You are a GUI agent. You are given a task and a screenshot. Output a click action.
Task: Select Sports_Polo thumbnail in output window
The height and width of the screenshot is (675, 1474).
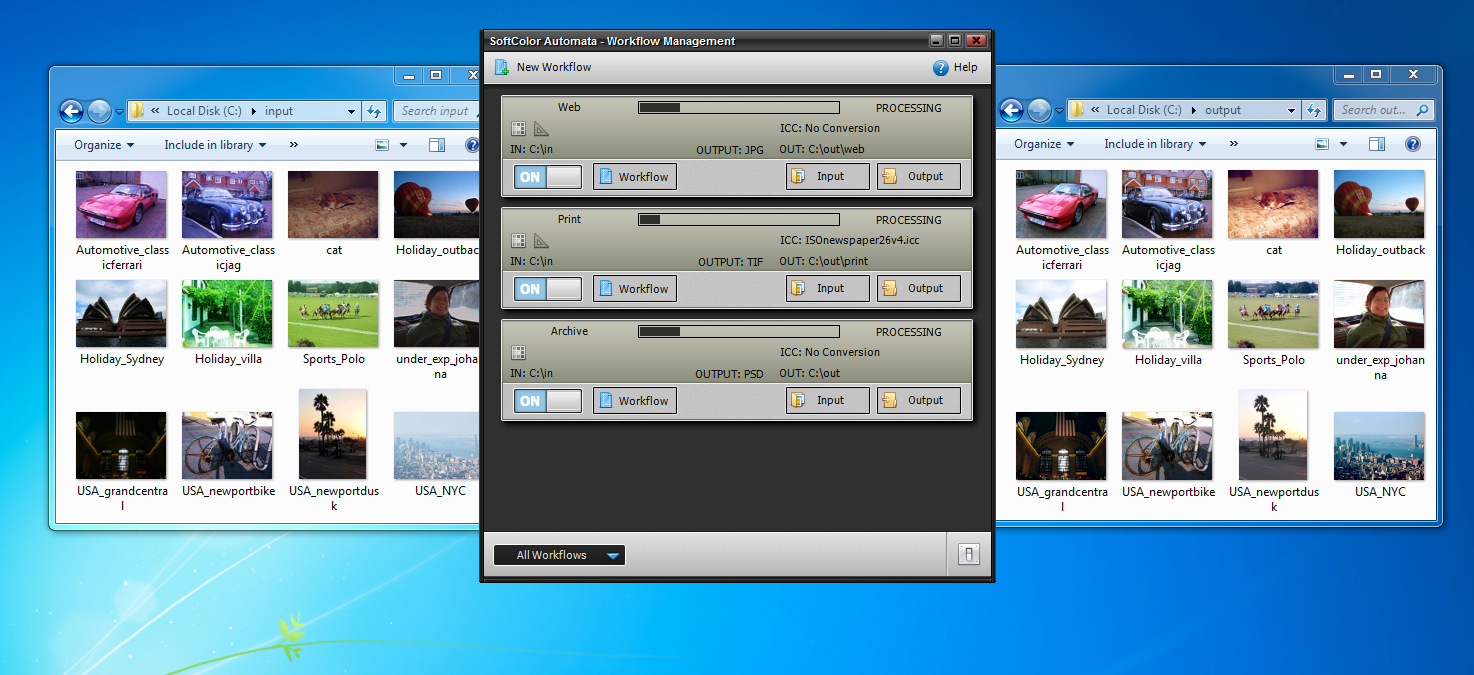click(x=1273, y=314)
